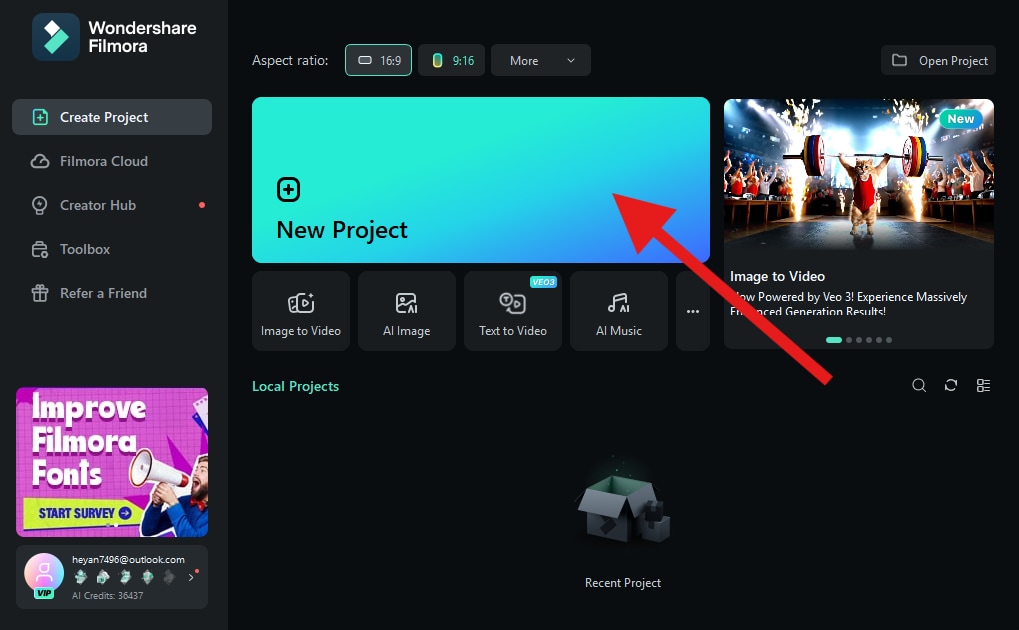Open Text to Video with VEO3
The image size is (1019, 630).
click(513, 311)
